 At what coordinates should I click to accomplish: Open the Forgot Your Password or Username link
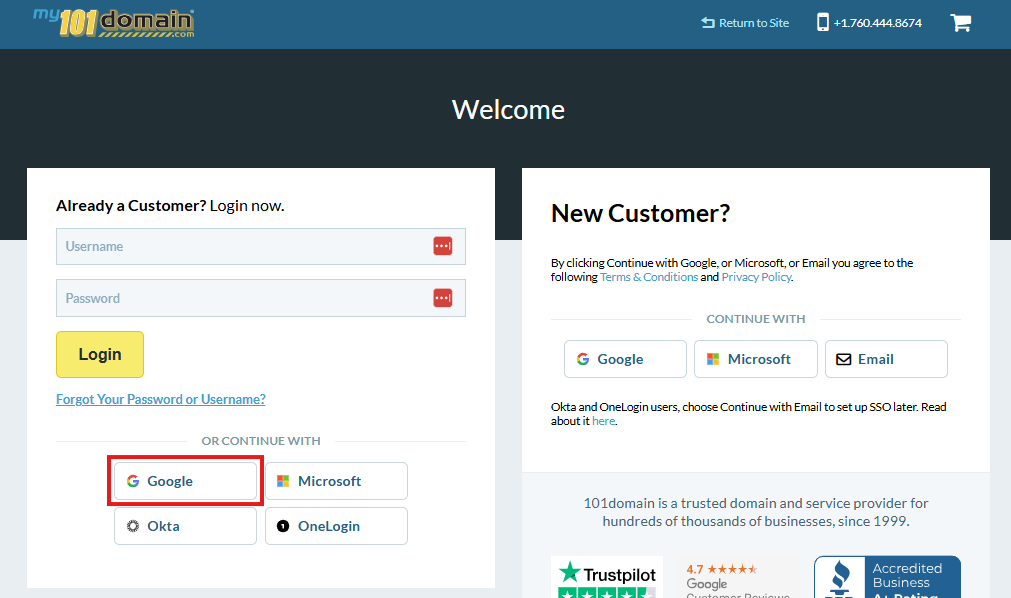(x=160, y=398)
